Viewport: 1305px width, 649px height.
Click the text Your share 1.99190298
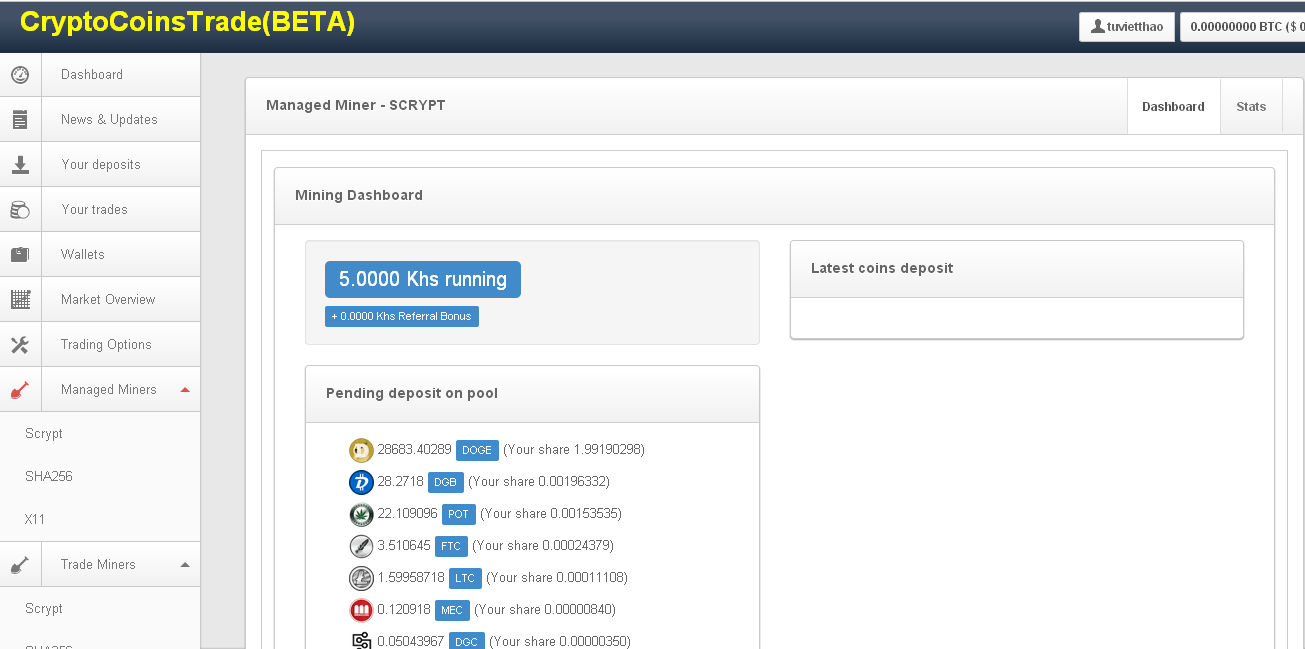tap(574, 450)
